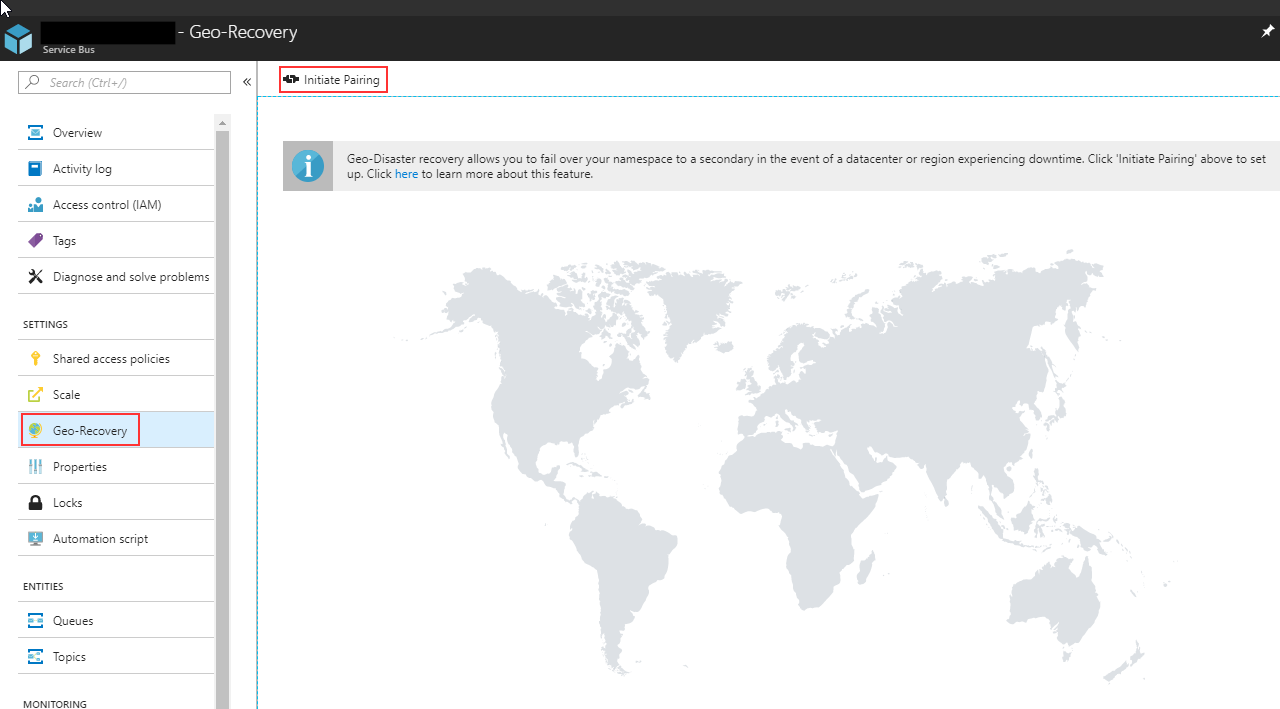Follow the 'here' link in the info banner
Viewport: 1280px width, 709px height.
tap(406, 174)
